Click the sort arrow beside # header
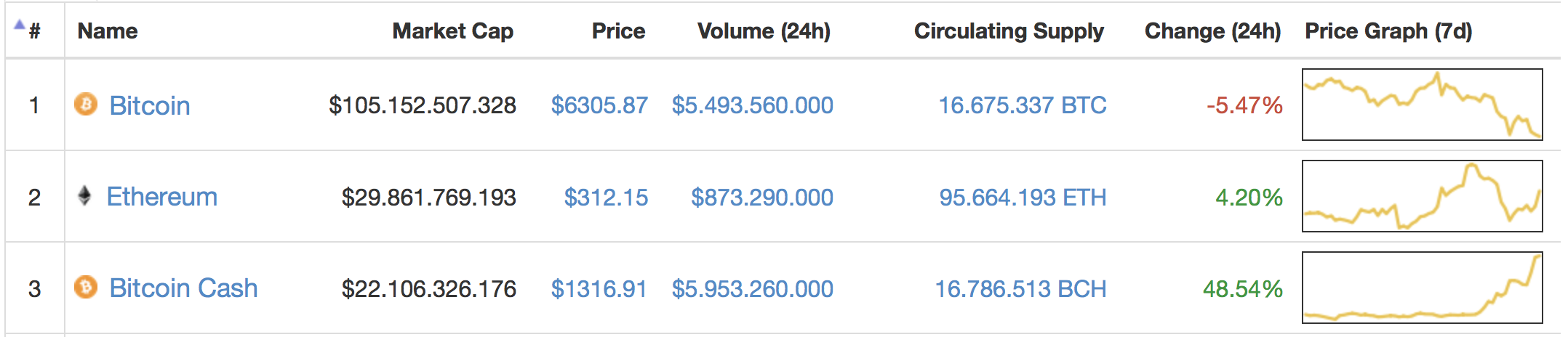 (20, 25)
